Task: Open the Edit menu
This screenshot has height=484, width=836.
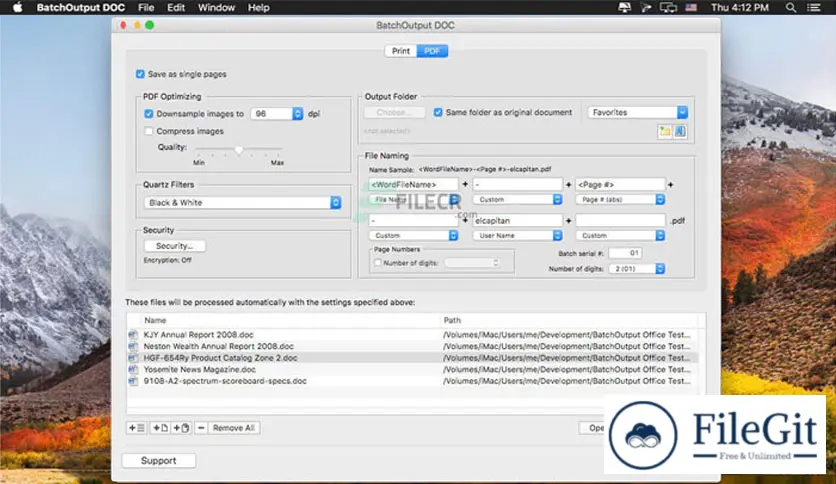Action: (176, 7)
